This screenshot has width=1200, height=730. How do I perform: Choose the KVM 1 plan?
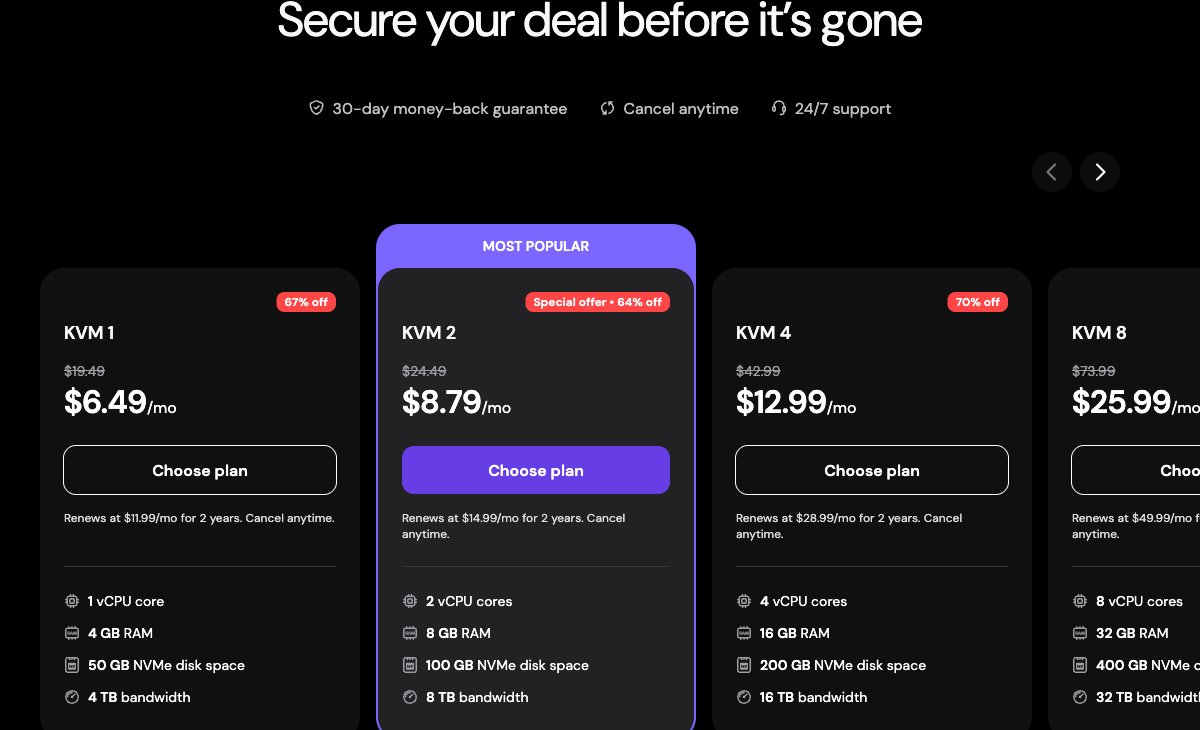tap(200, 470)
